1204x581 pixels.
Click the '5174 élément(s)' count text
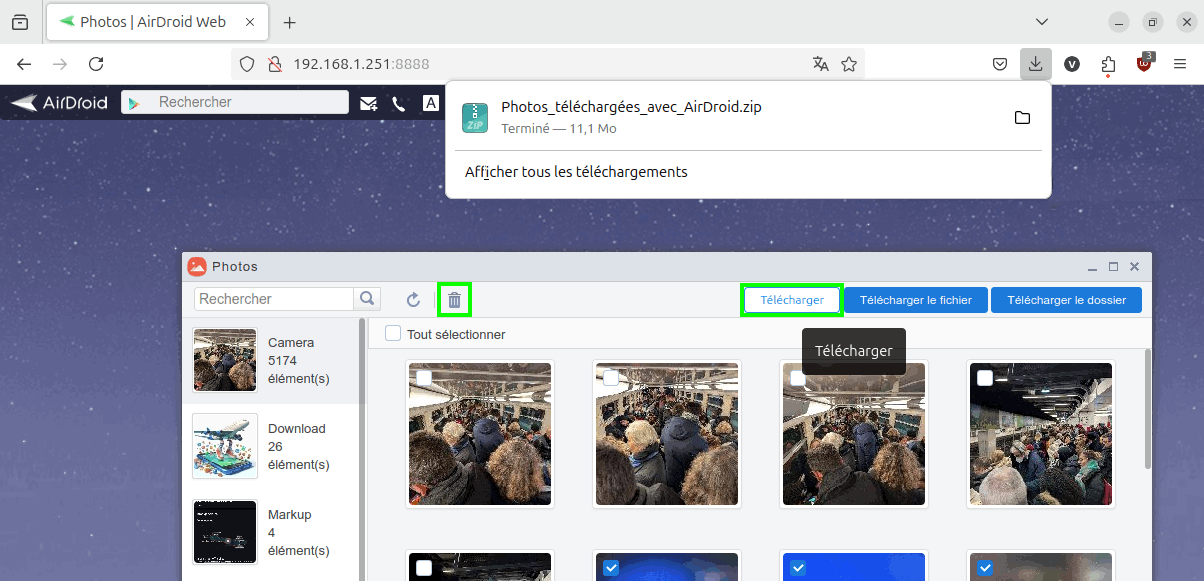tap(298, 370)
